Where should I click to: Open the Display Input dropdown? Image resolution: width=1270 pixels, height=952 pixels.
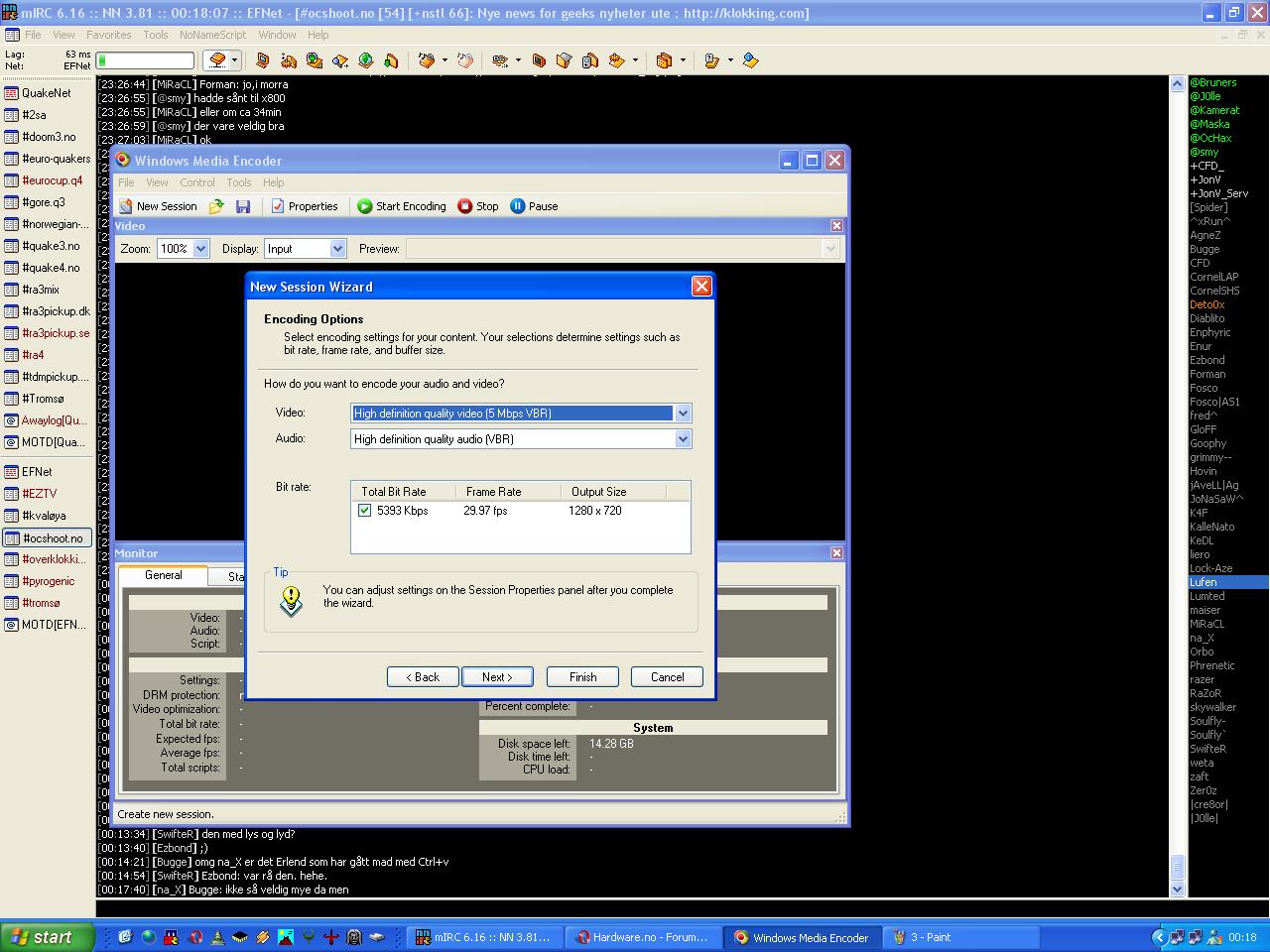[337, 249]
